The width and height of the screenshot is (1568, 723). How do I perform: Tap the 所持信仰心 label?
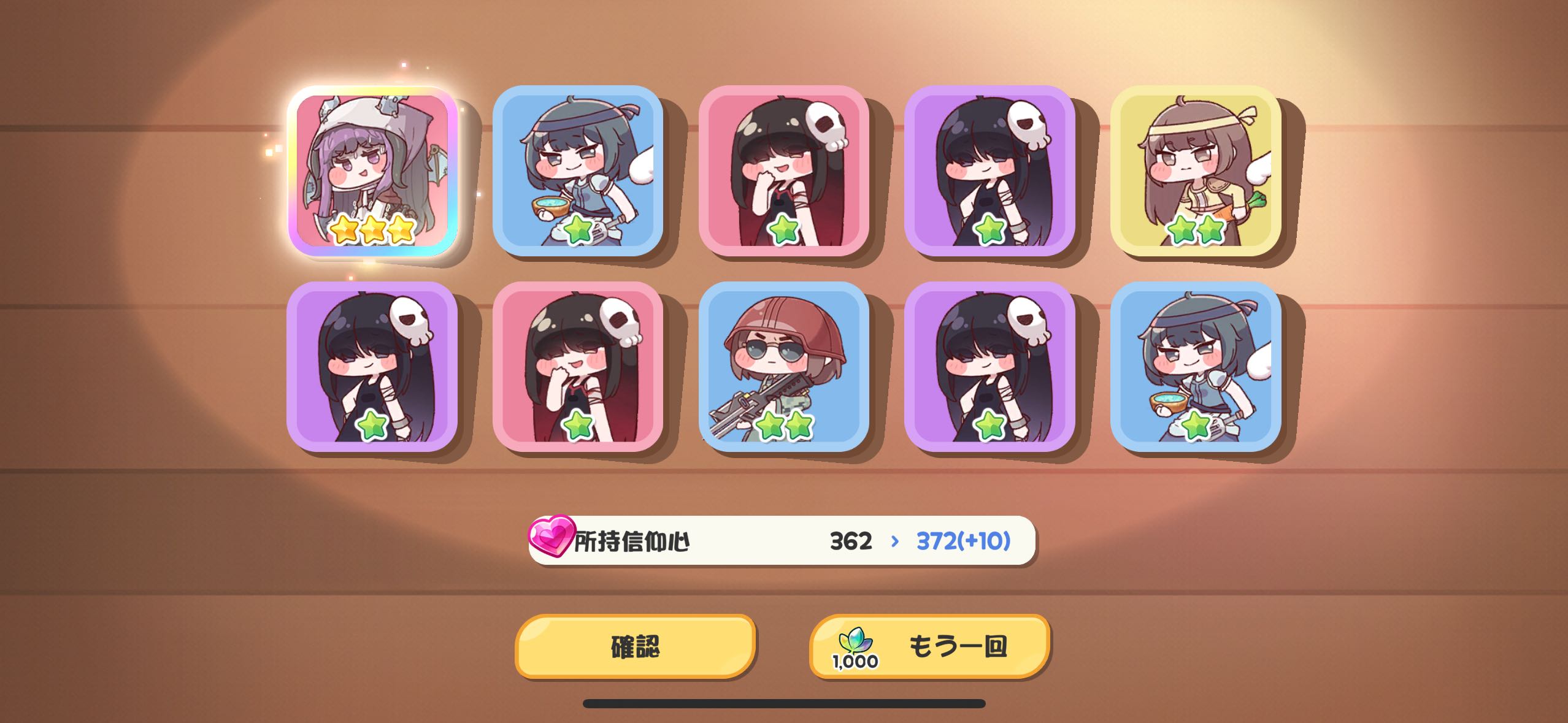(631, 541)
